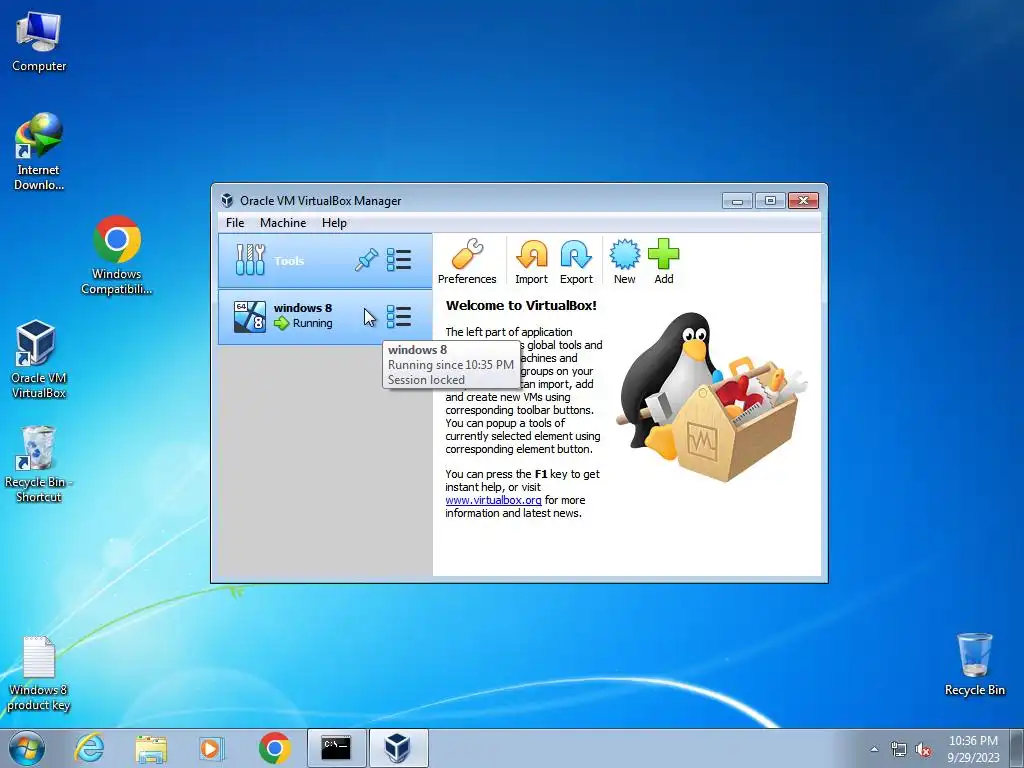Open the Windows Start menu
Image resolution: width=1024 pixels, height=768 pixels.
click(x=27, y=748)
